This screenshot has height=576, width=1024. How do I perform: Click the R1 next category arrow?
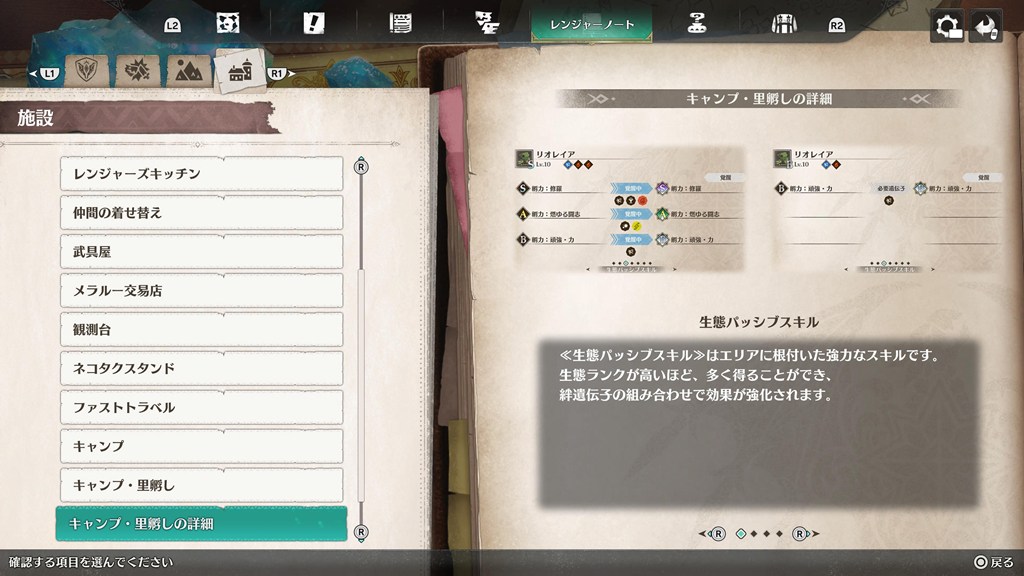pos(281,73)
